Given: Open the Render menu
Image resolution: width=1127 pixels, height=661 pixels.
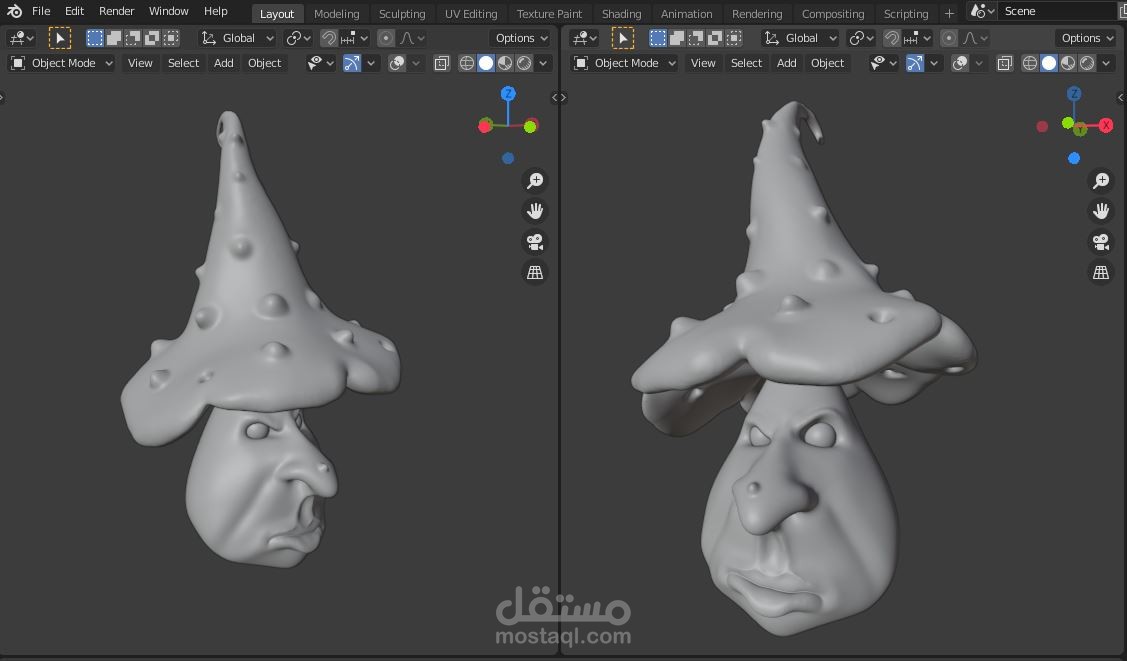Looking at the screenshot, I should click(x=116, y=11).
